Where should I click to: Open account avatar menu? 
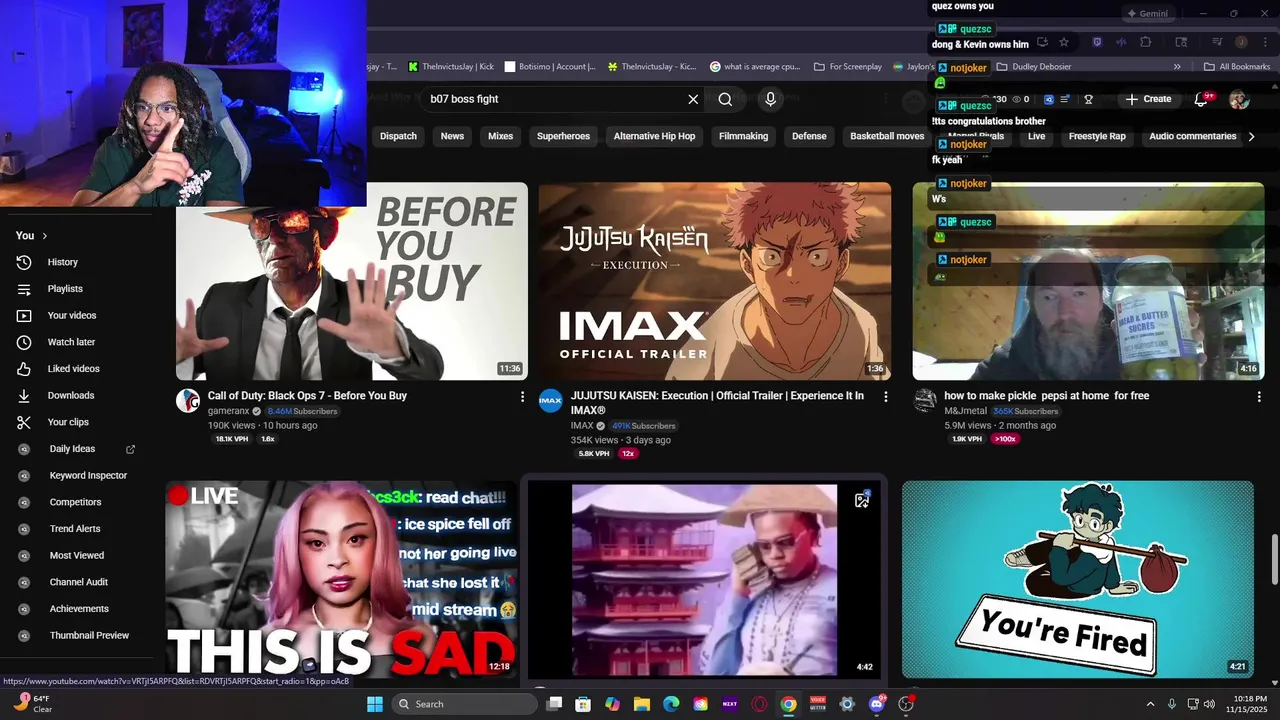1238,99
